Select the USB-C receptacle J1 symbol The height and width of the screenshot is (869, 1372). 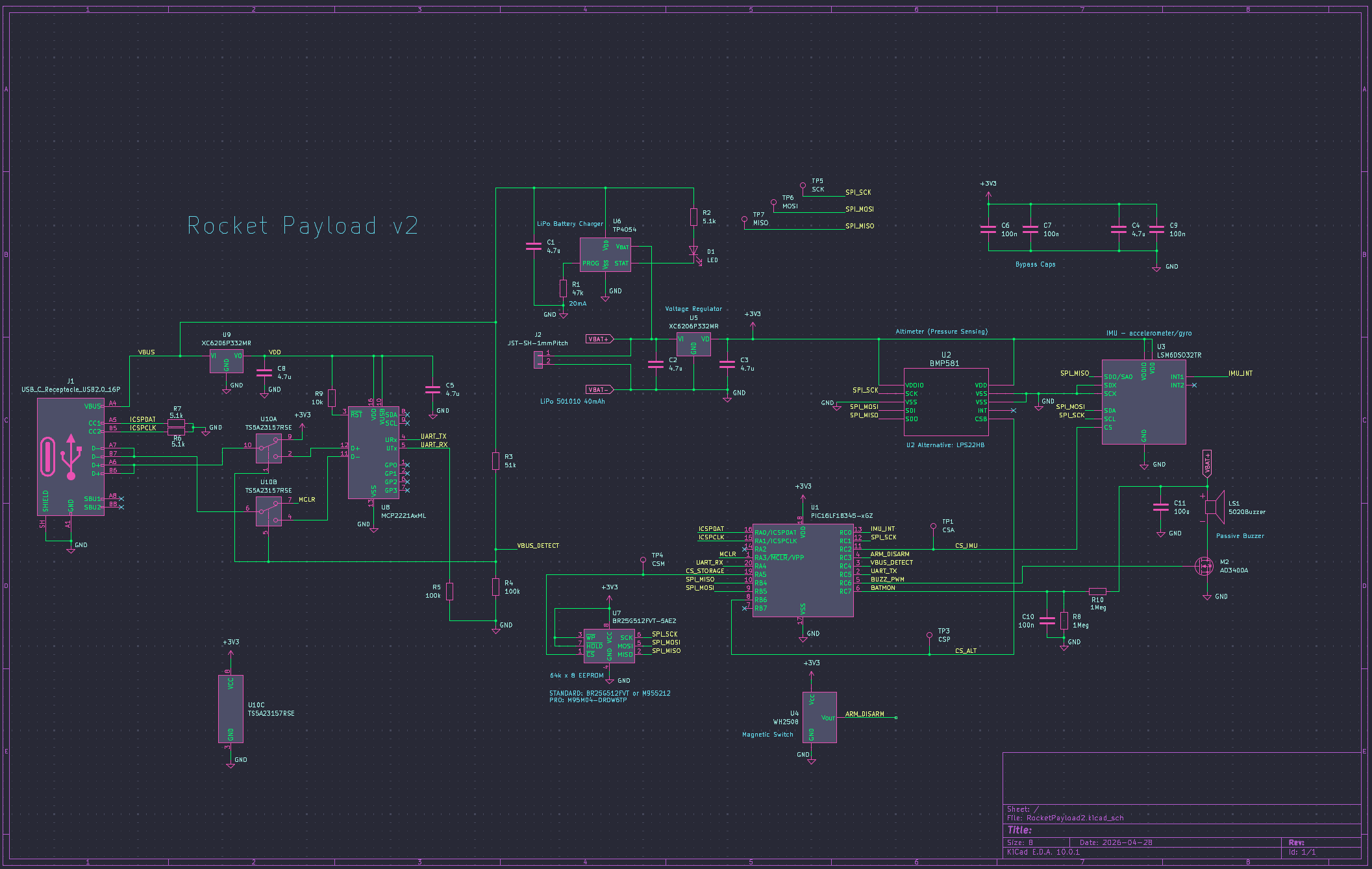point(71,456)
